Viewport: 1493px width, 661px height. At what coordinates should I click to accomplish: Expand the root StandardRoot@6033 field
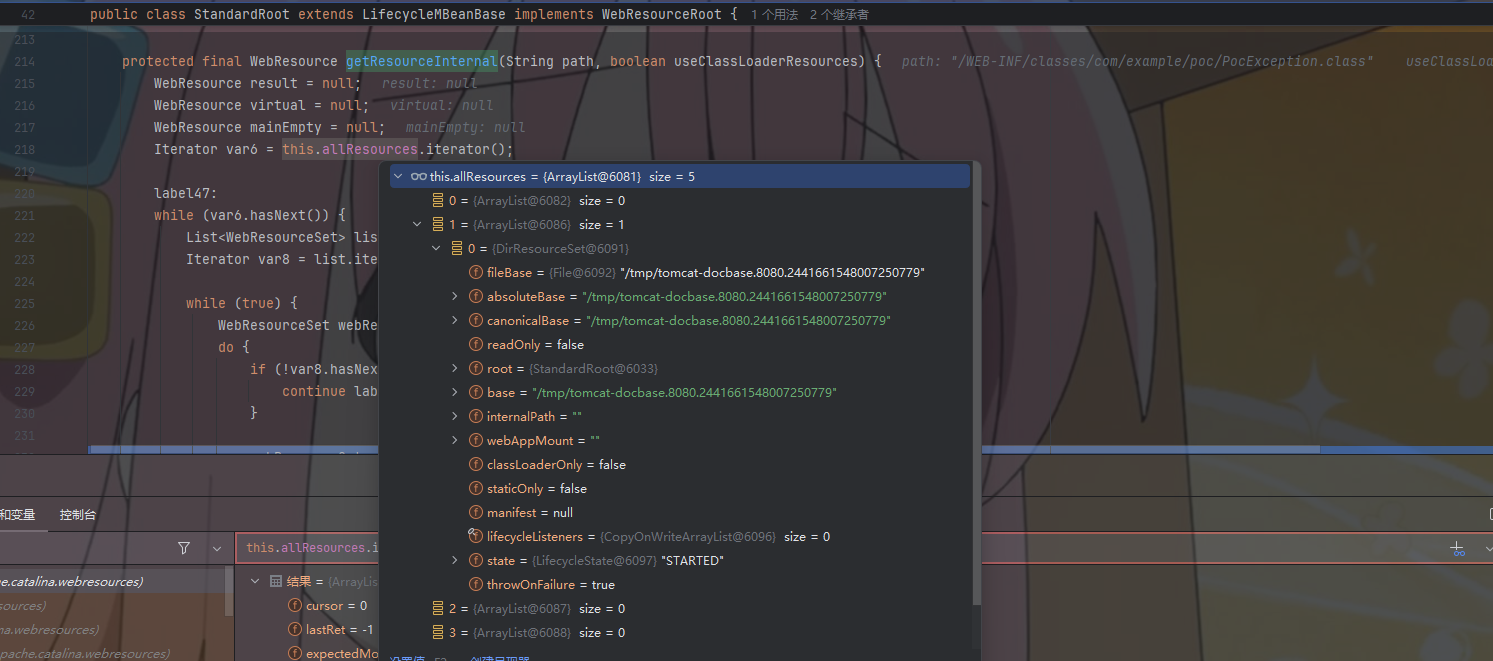[x=455, y=369]
